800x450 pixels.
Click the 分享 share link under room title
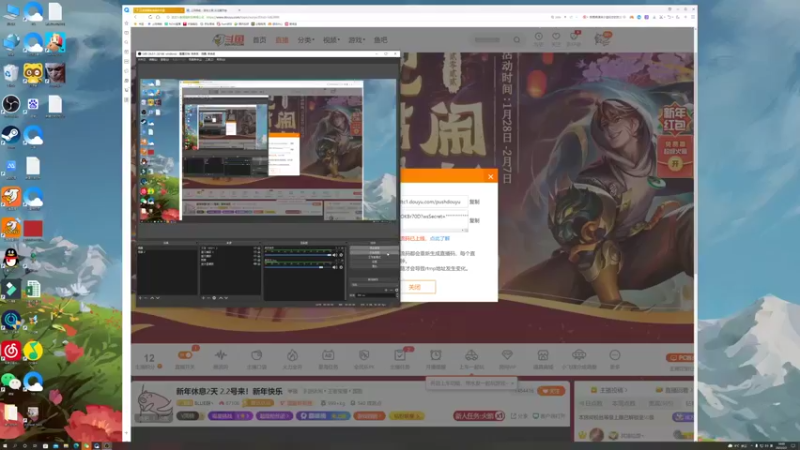click(519, 416)
